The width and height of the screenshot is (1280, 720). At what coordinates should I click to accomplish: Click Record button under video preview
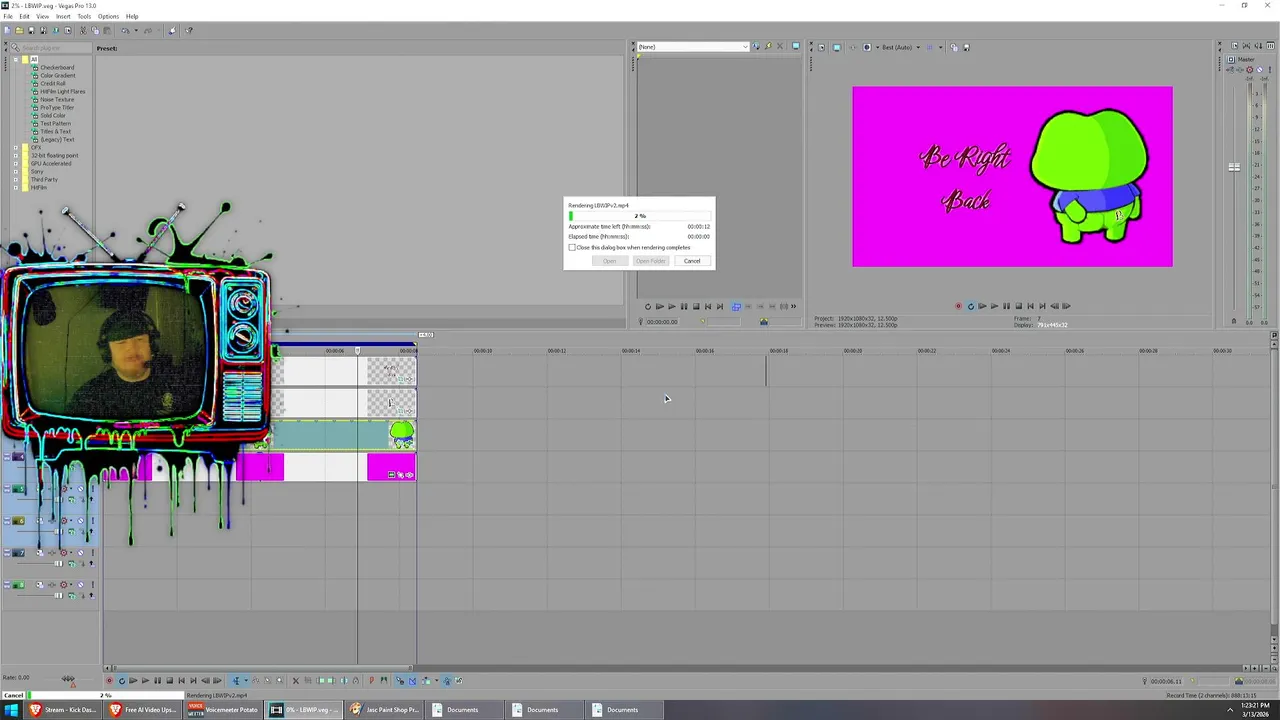(958, 306)
